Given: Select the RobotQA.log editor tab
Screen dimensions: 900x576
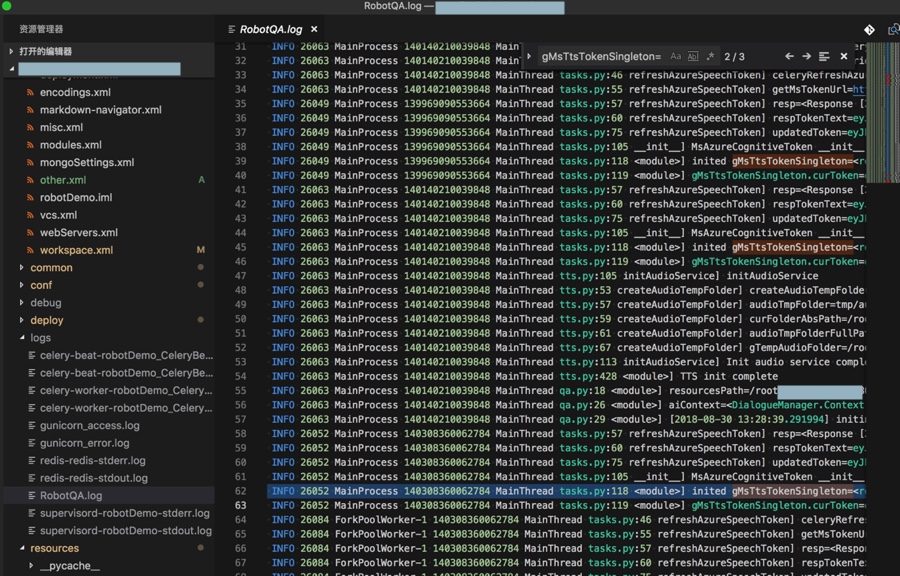Looking at the screenshot, I should tap(270, 30).
